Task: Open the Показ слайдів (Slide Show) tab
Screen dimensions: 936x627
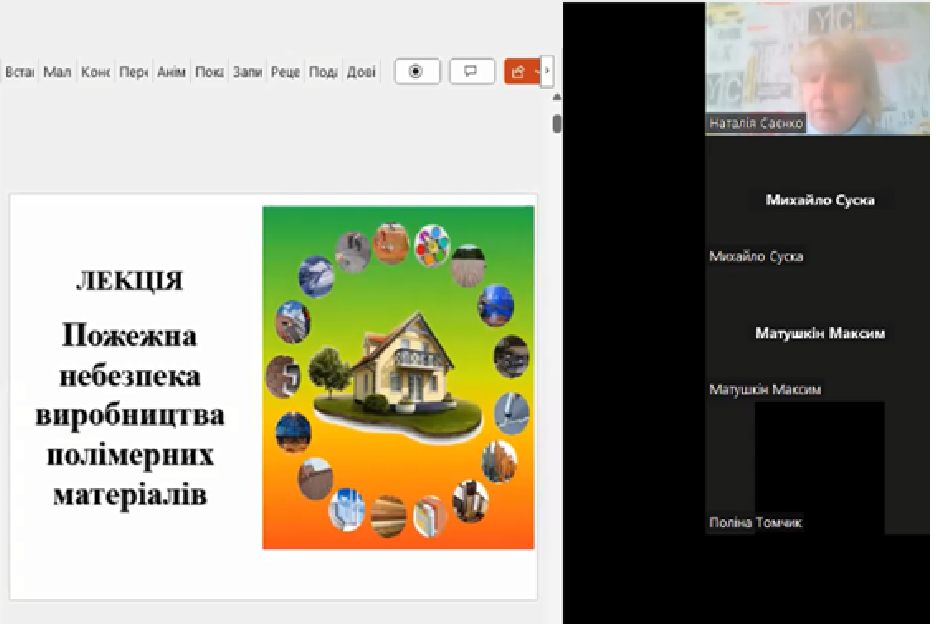Action: coord(209,72)
